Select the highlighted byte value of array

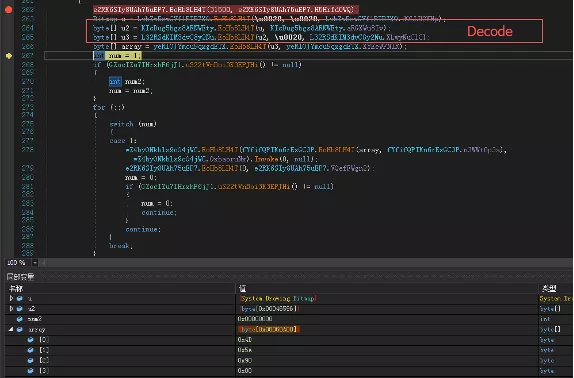[x=269, y=329]
